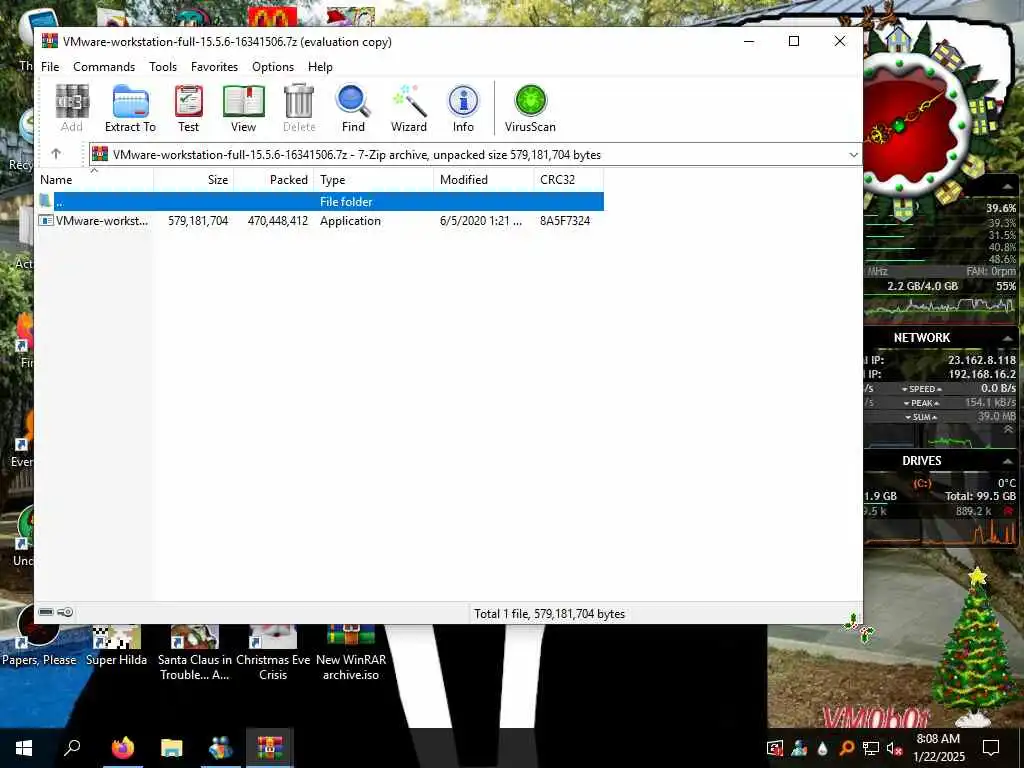The height and width of the screenshot is (768, 1024).
Task: Open the Find files tool
Action: [353, 108]
